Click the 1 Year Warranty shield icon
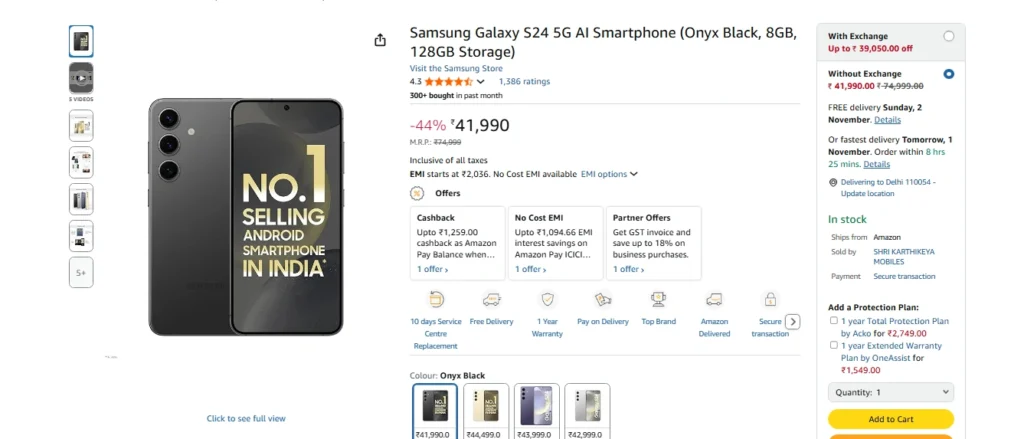This screenshot has width=1024, height=439. point(547,299)
